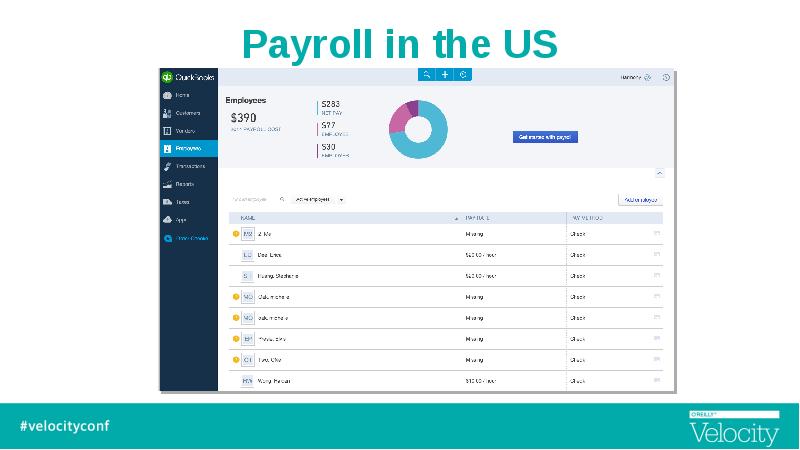This screenshot has height=450, width=800.
Task: Open the Active Employees filter dropdown
Action: (x=320, y=199)
